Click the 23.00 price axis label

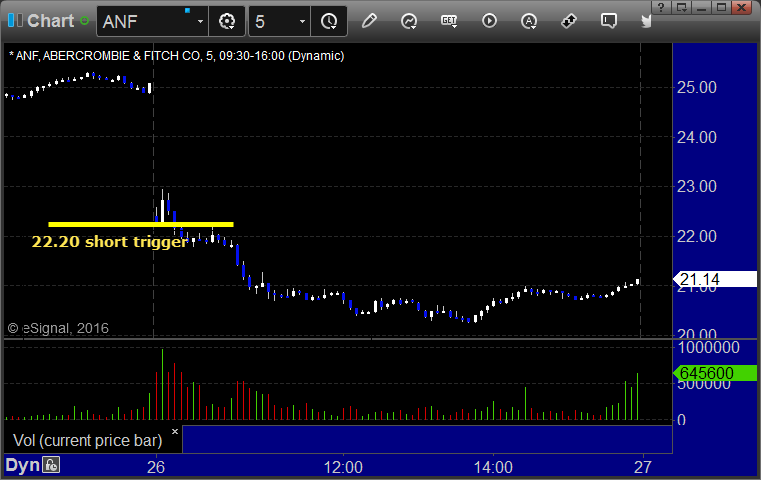click(696, 186)
